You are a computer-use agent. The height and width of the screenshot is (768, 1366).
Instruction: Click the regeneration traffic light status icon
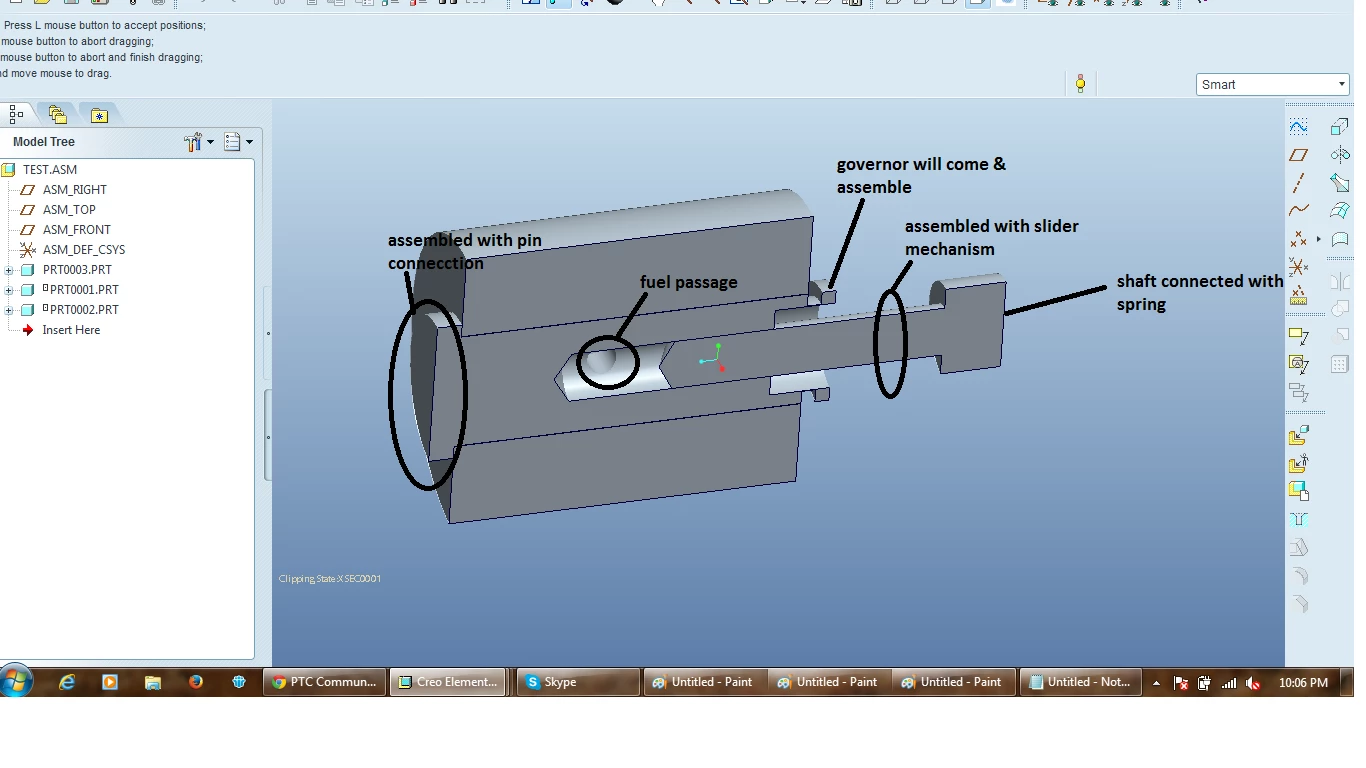click(1080, 84)
